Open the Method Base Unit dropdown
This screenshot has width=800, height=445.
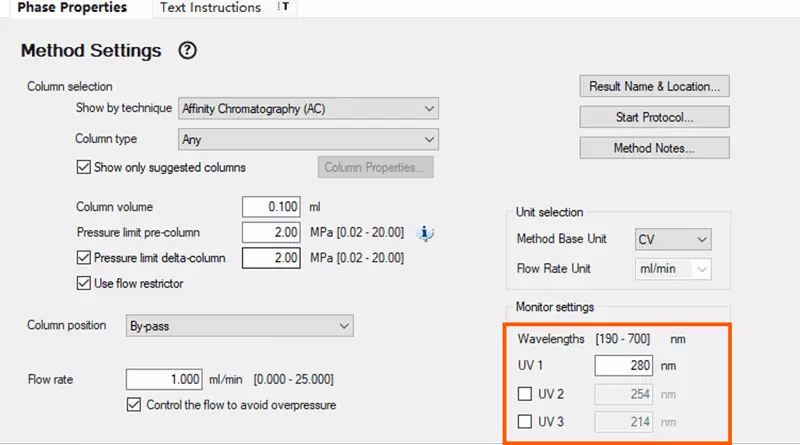(673, 240)
